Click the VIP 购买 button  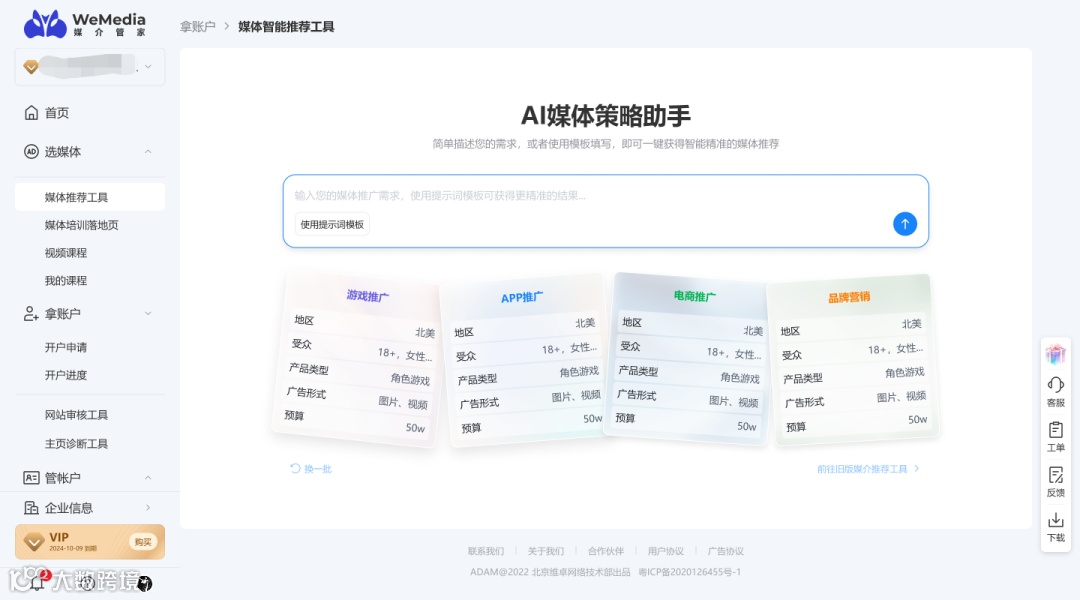point(143,542)
